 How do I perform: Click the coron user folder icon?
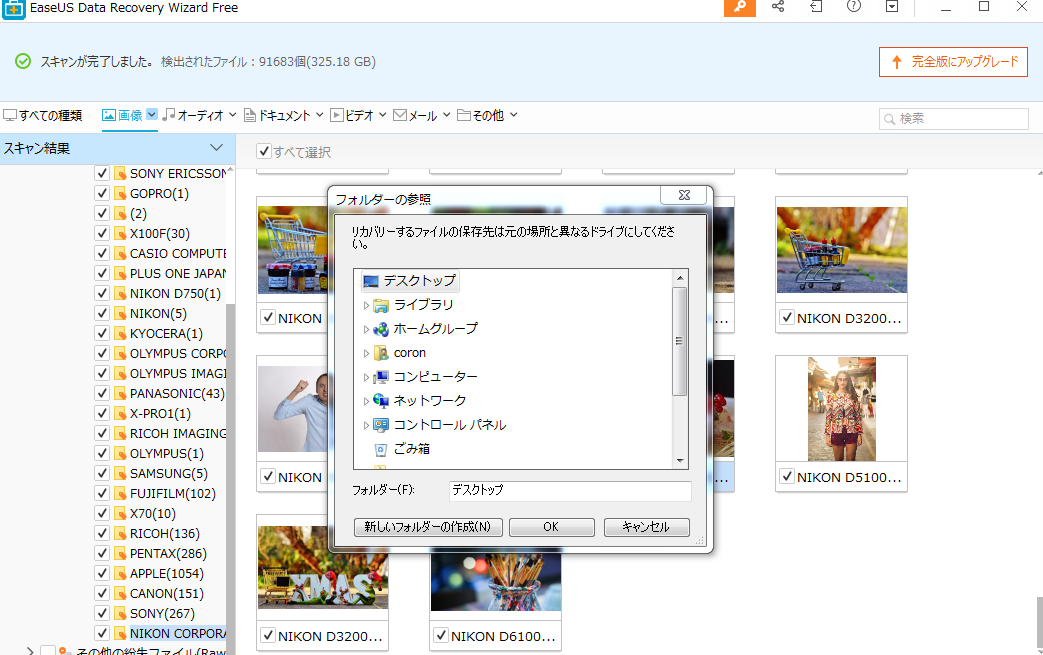(380, 353)
